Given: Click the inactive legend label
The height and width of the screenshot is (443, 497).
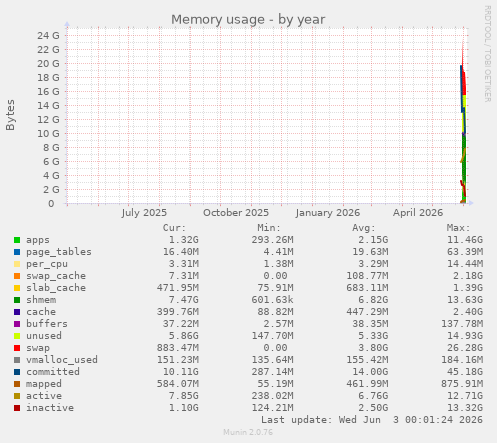Looking at the screenshot, I should tap(50, 408).
